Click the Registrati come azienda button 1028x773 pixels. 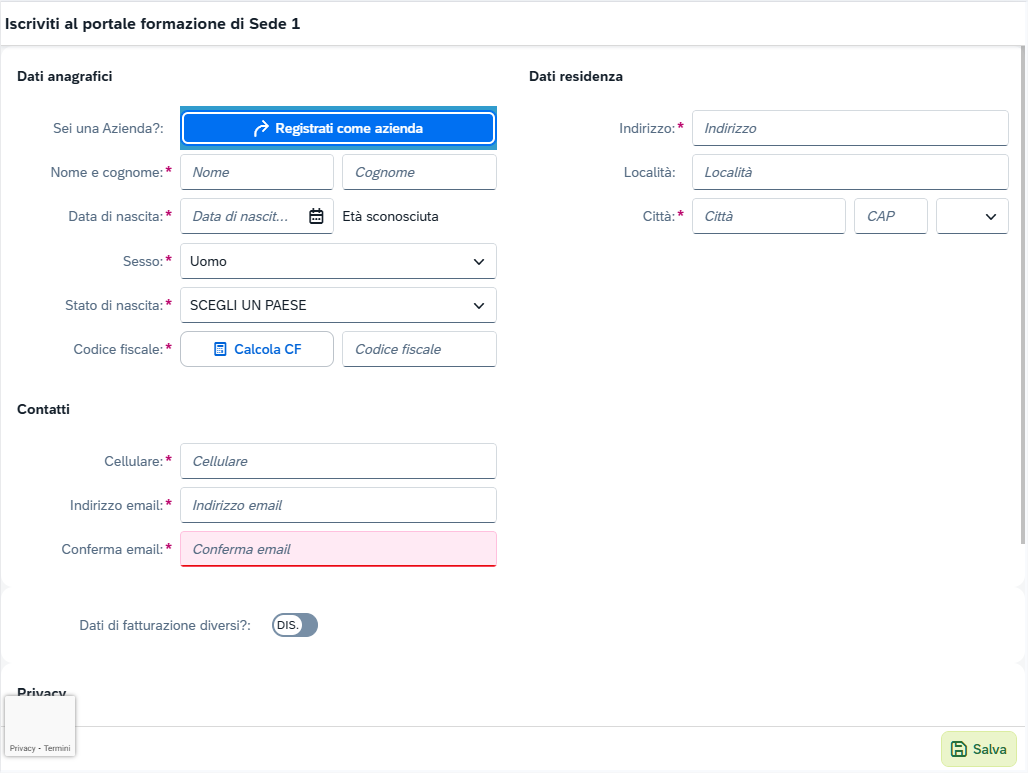pyautogui.click(x=338, y=128)
